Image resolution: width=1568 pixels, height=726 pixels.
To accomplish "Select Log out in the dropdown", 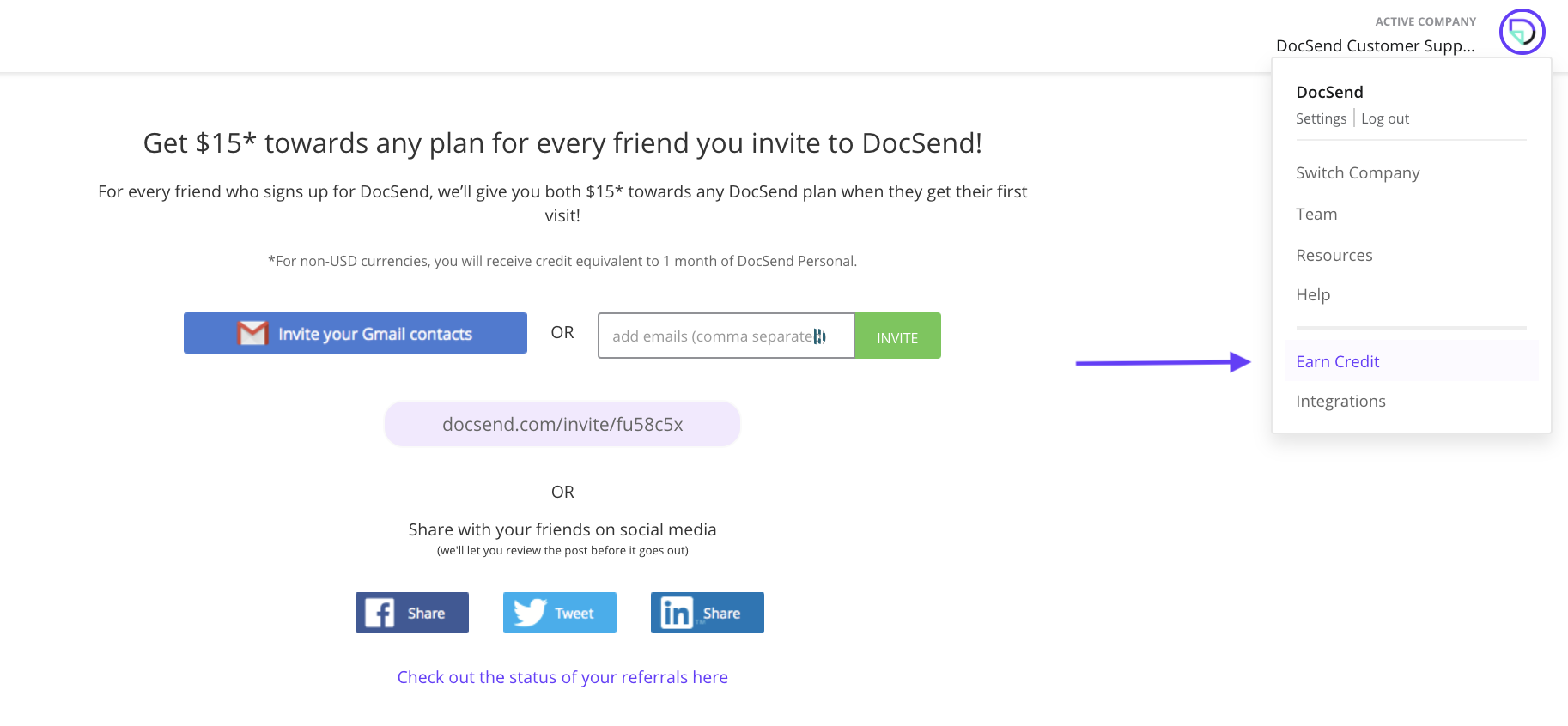I will click(x=1385, y=118).
